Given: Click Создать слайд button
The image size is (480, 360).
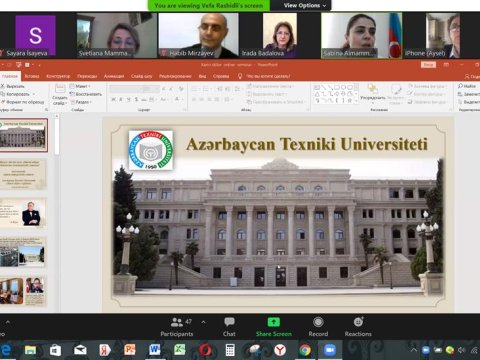Looking at the screenshot, I should click(60, 95).
